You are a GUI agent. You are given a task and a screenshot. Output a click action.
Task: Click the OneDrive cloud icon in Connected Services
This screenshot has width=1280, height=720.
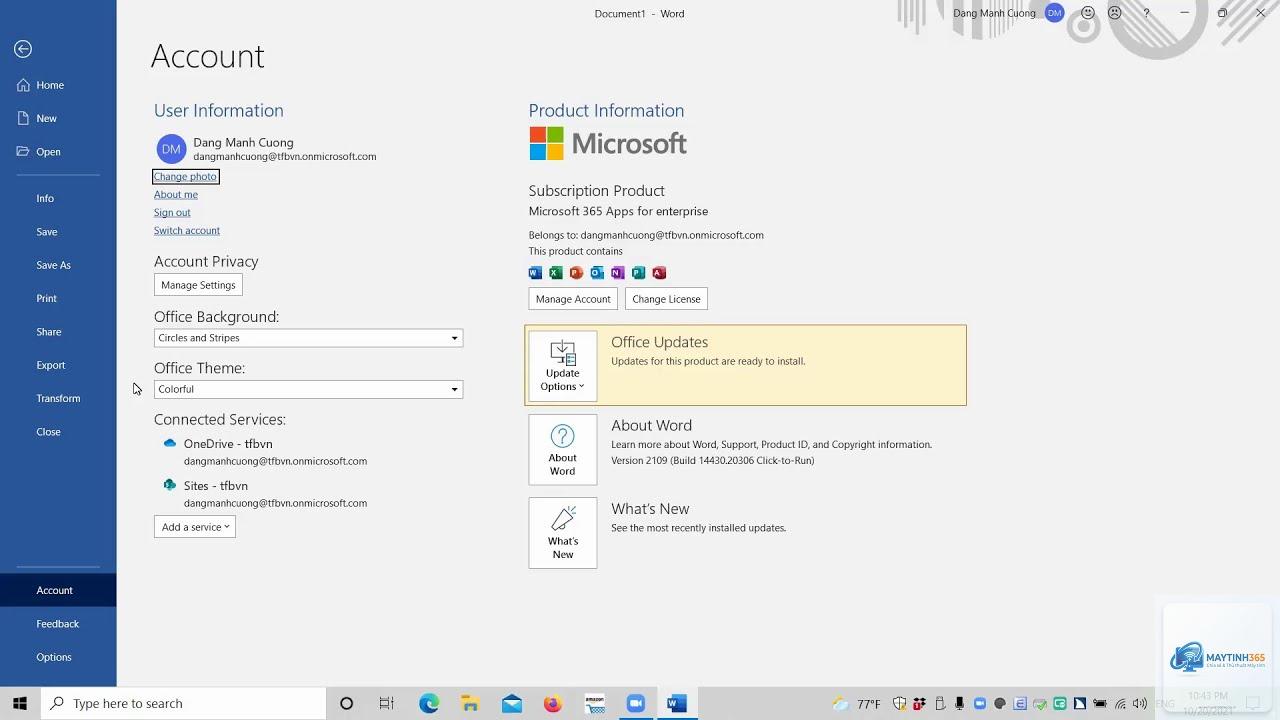pyautogui.click(x=170, y=443)
